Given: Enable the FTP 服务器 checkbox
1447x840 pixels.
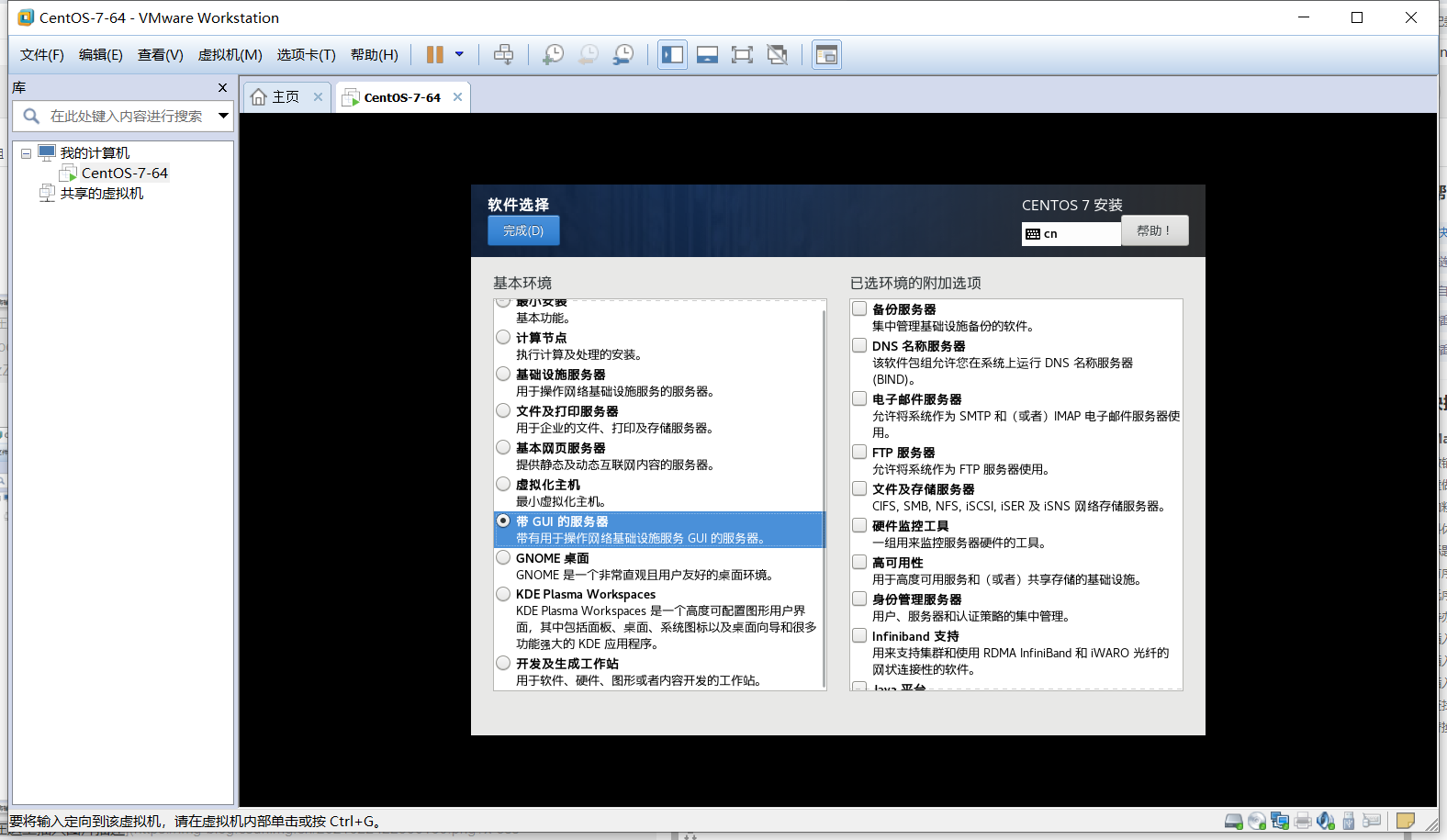Looking at the screenshot, I should click(x=859, y=452).
